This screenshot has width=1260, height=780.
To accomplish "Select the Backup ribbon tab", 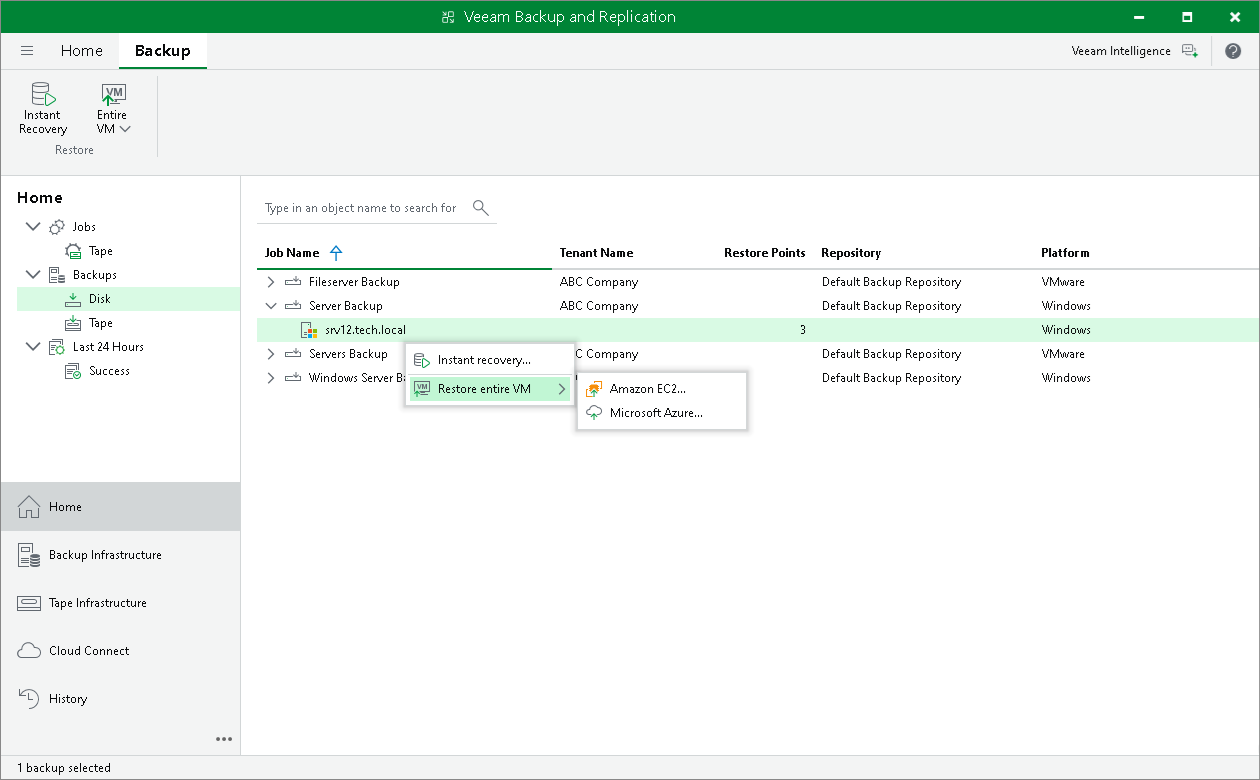I will click(x=162, y=51).
